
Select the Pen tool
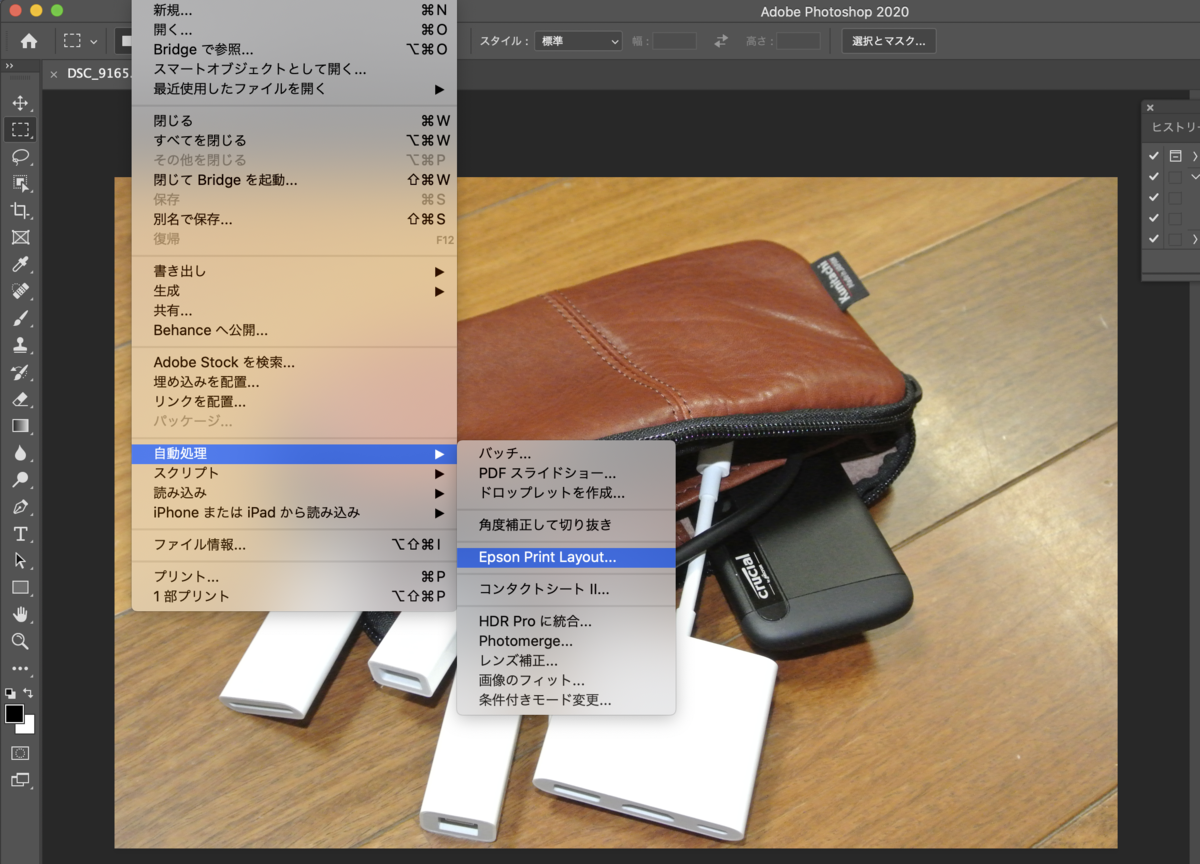(20, 507)
